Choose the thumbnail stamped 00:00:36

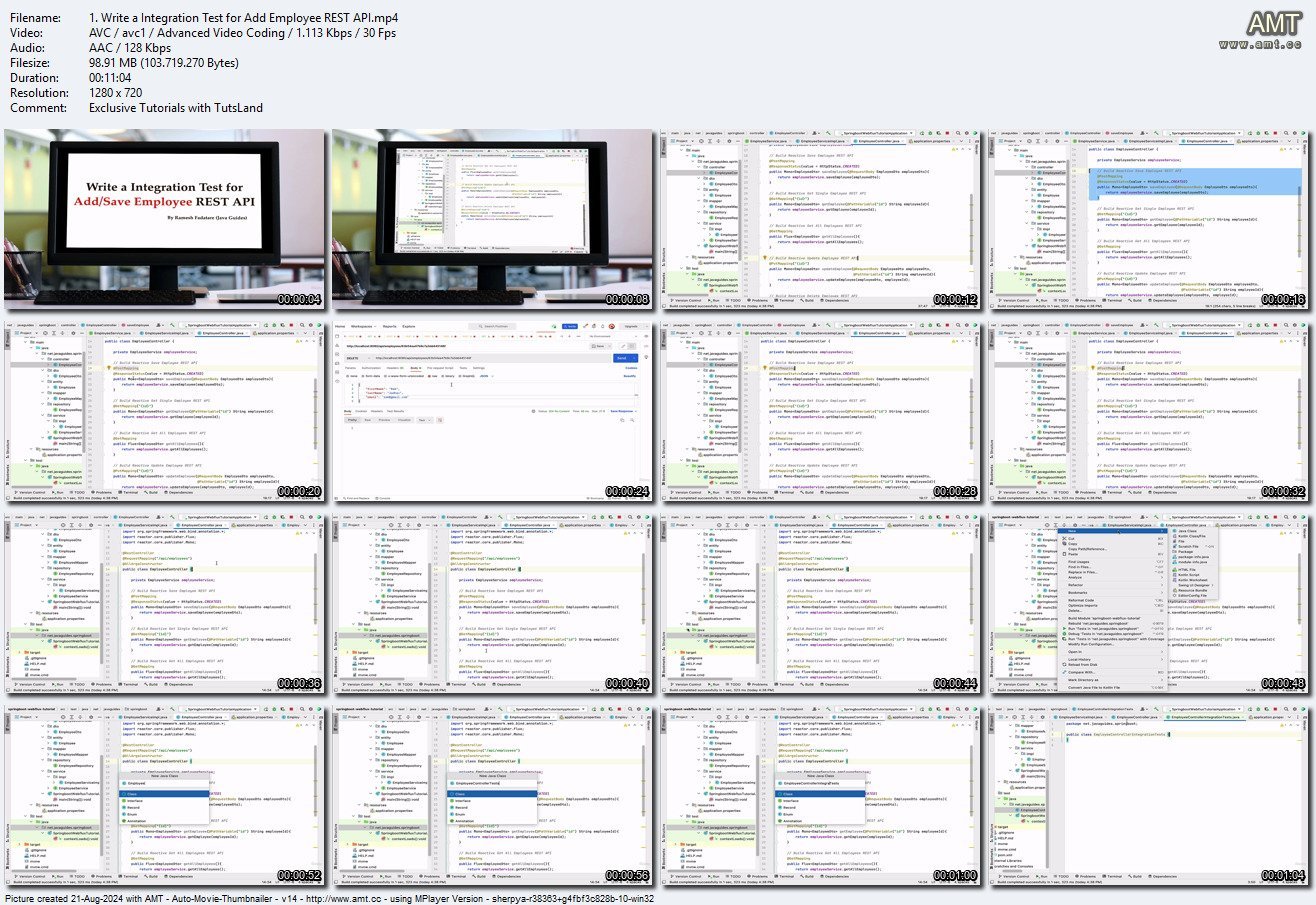coord(165,604)
